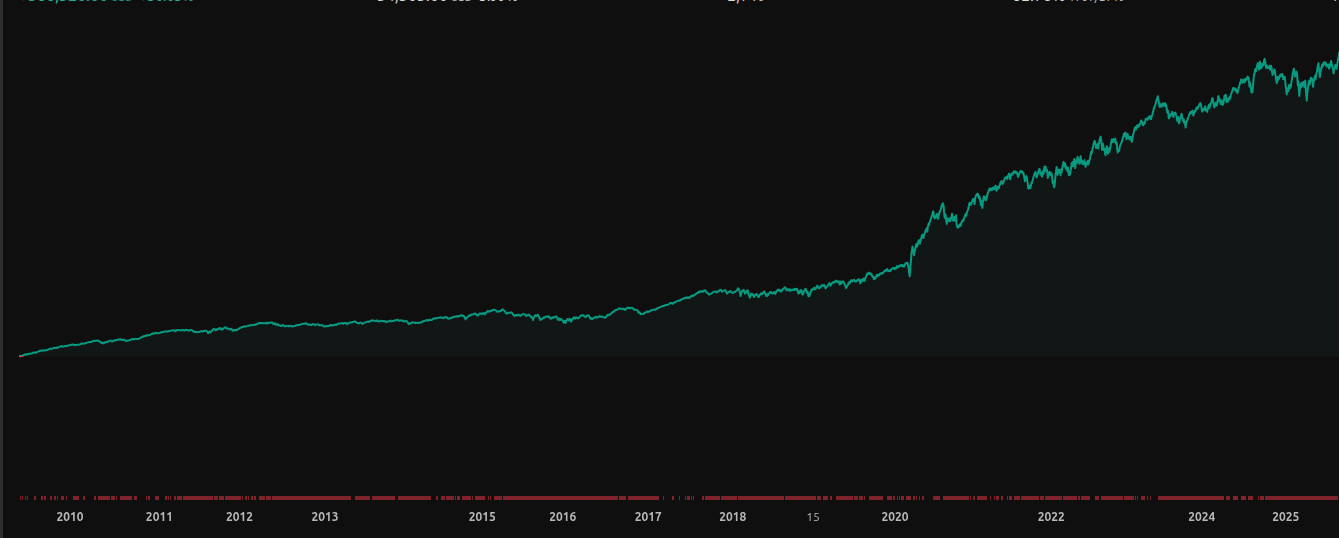Click the equity curve above the 2013 label

(x=324, y=325)
